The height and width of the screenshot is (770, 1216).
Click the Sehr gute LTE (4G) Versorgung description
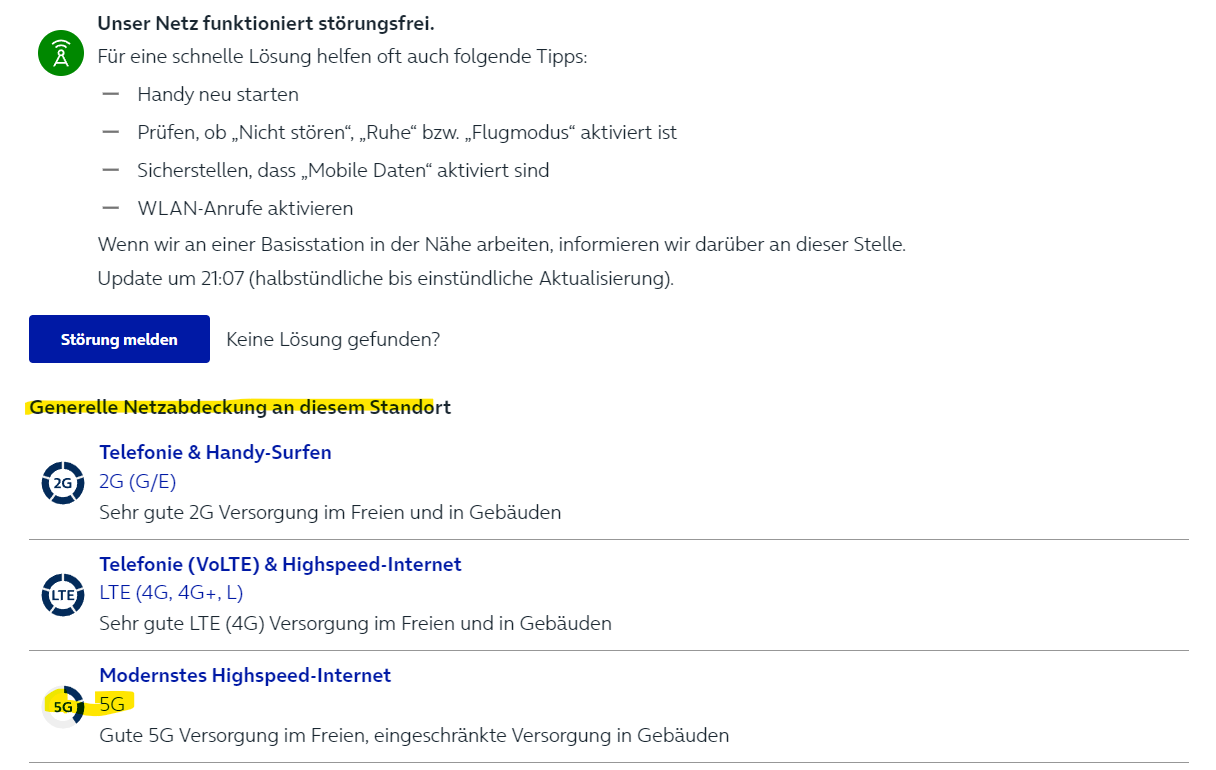point(355,624)
